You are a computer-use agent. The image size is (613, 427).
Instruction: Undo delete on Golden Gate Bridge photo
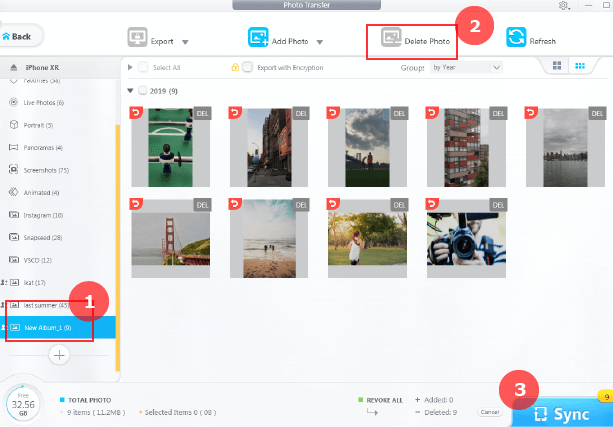coord(136,204)
